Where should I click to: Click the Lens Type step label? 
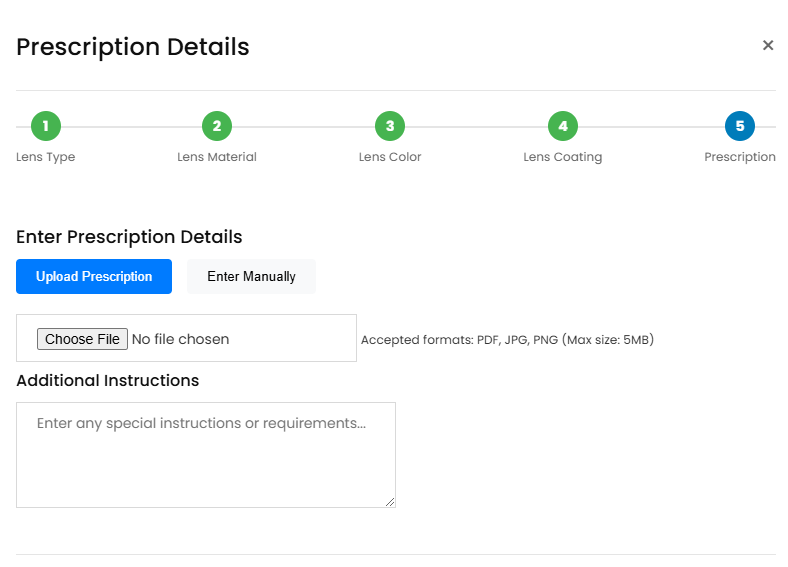(46, 157)
